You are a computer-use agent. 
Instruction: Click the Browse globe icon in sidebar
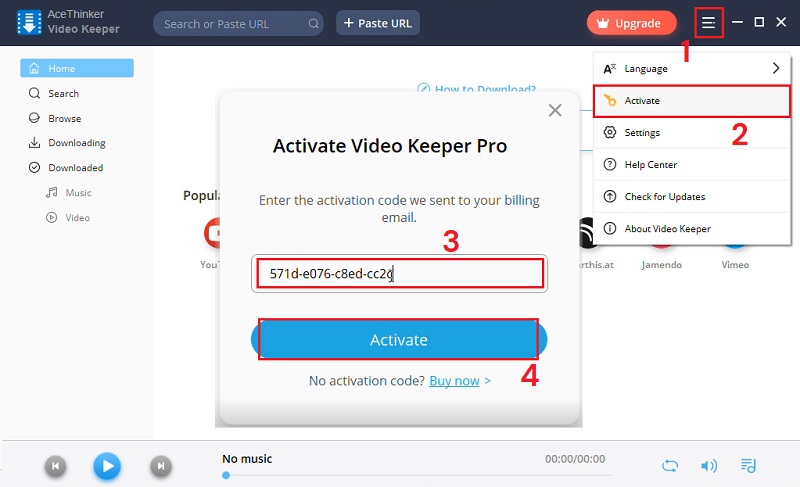[34, 118]
